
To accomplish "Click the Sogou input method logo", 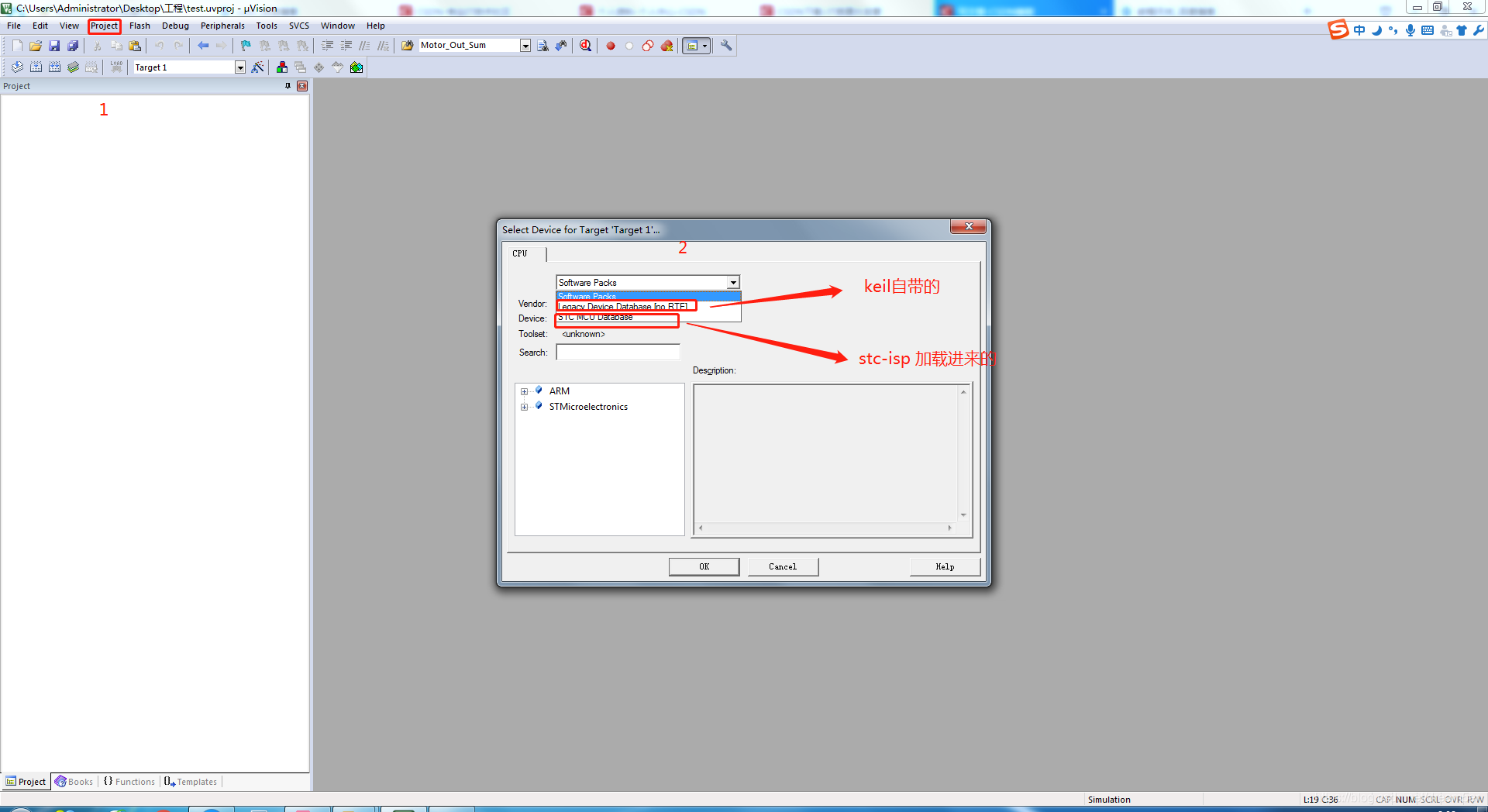I will coord(1338,29).
